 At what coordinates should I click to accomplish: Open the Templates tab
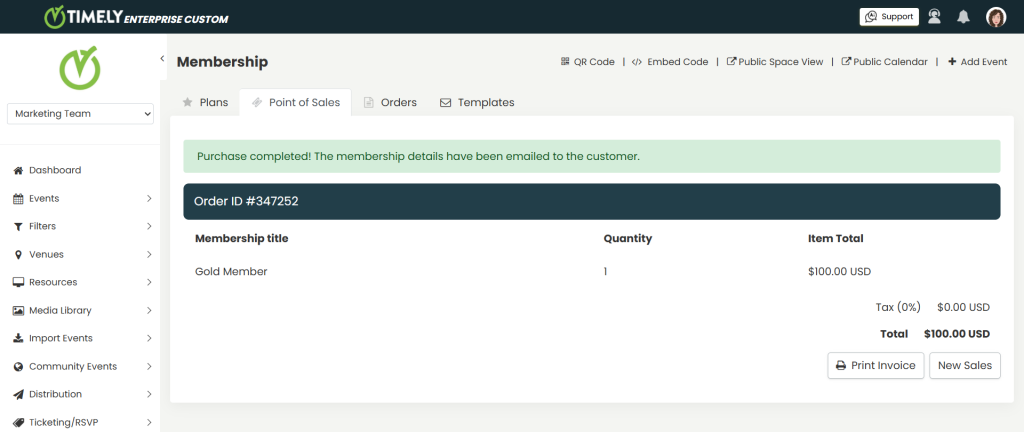tap(477, 102)
